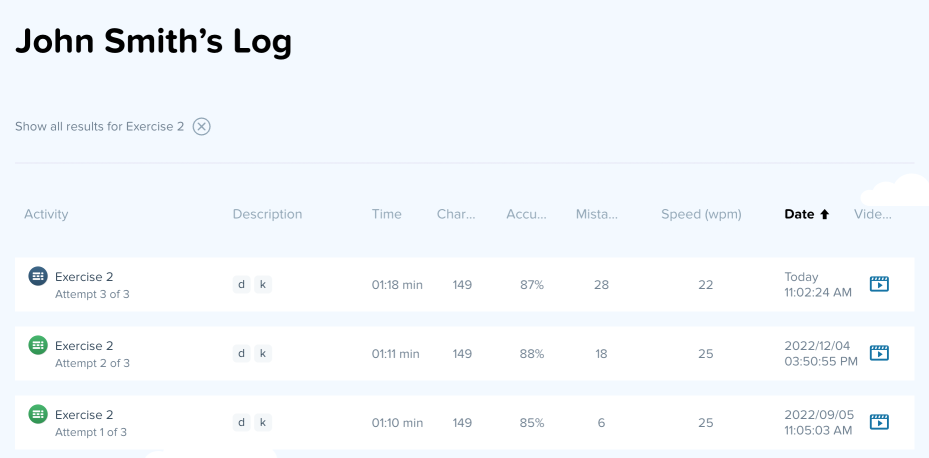Open Exercise 2 Attempt 2 of 3 entry
Viewport: 929px width, 458px height.
[x=84, y=346]
